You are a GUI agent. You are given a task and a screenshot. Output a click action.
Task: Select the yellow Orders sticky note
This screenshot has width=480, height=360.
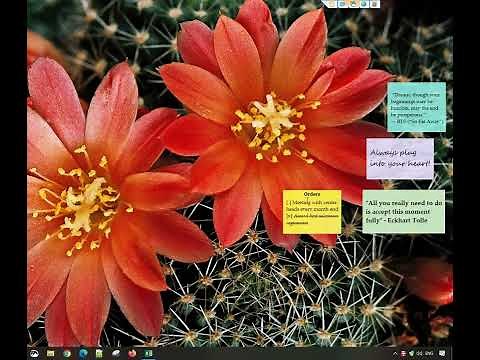point(312,212)
